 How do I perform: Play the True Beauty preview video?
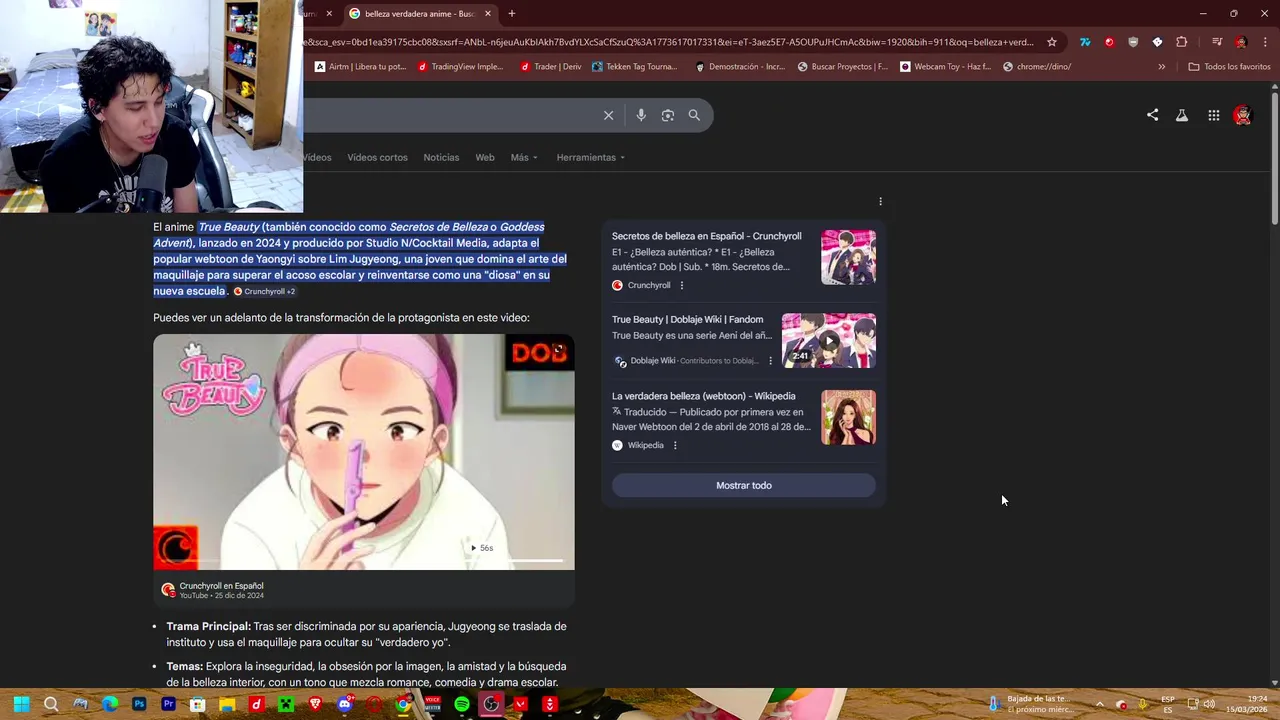click(x=364, y=452)
